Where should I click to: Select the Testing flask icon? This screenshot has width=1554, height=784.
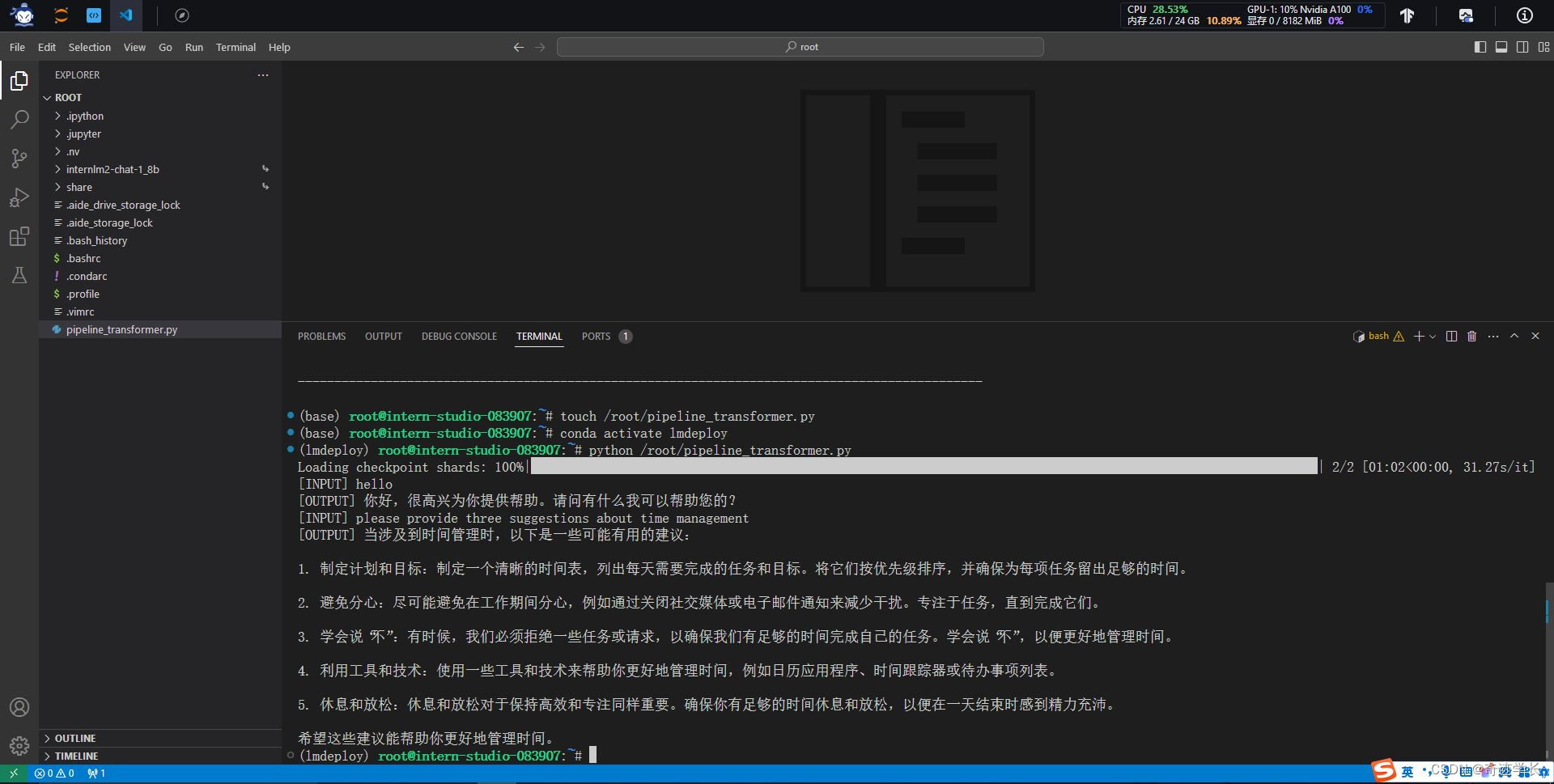point(19,275)
